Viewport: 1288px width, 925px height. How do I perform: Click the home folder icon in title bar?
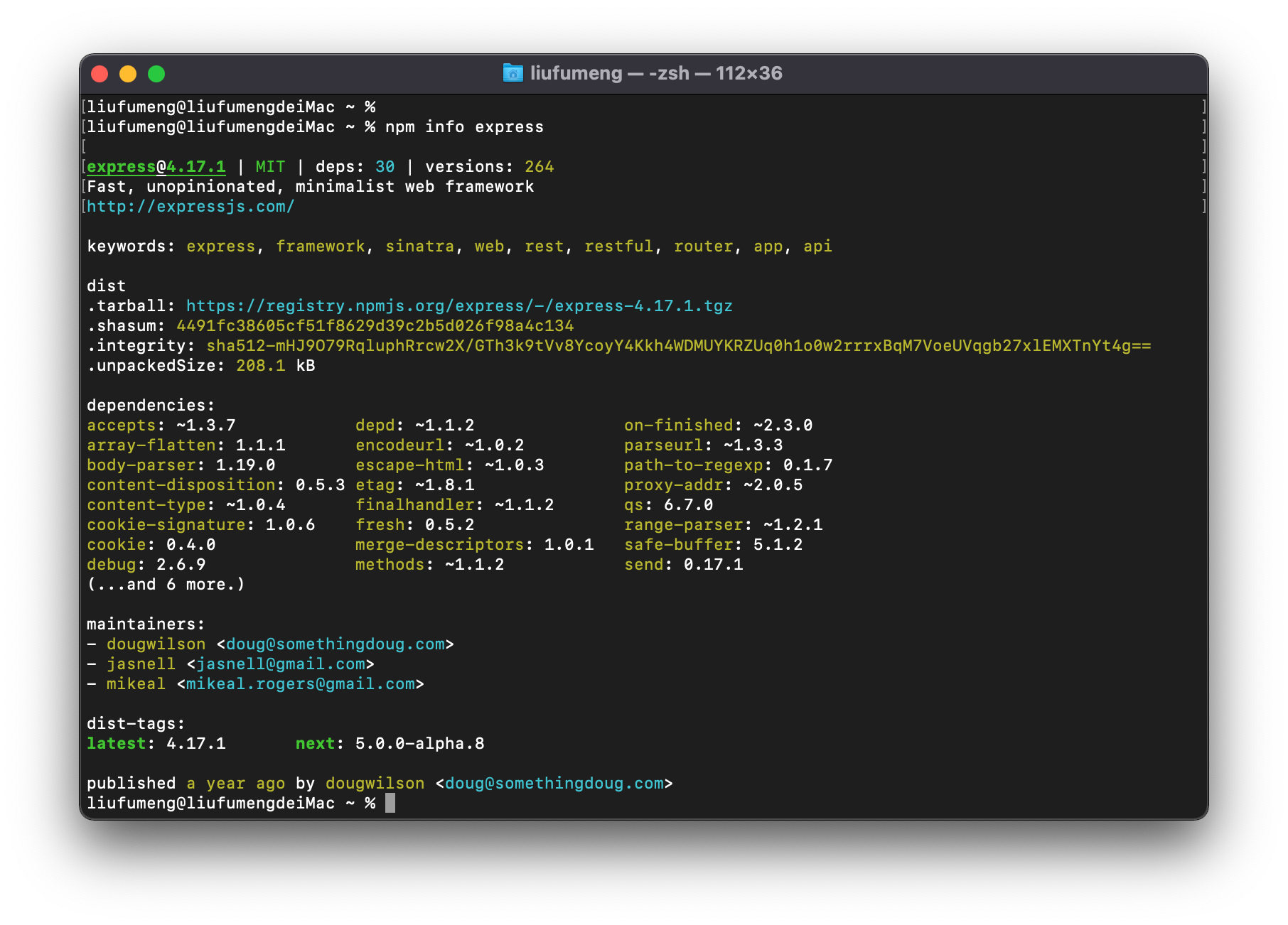click(512, 73)
